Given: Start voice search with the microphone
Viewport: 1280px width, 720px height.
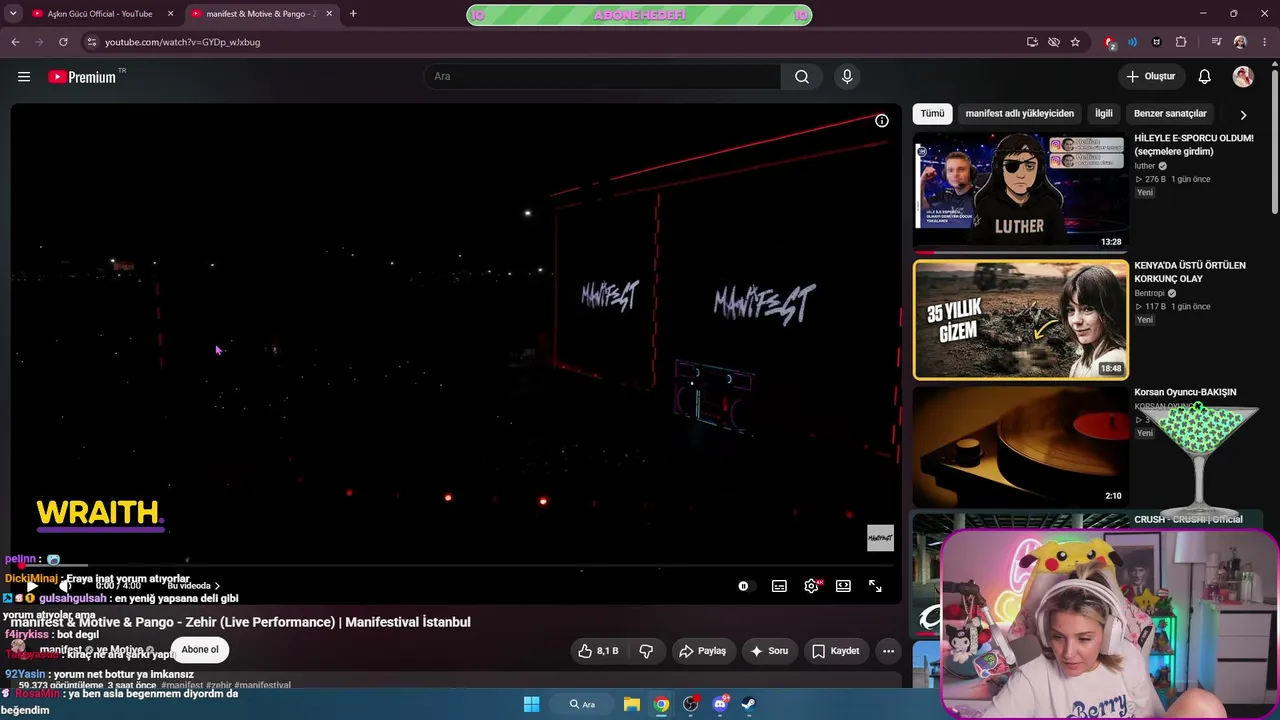Looking at the screenshot, I should pyautogui.click(x=847, y=77).
